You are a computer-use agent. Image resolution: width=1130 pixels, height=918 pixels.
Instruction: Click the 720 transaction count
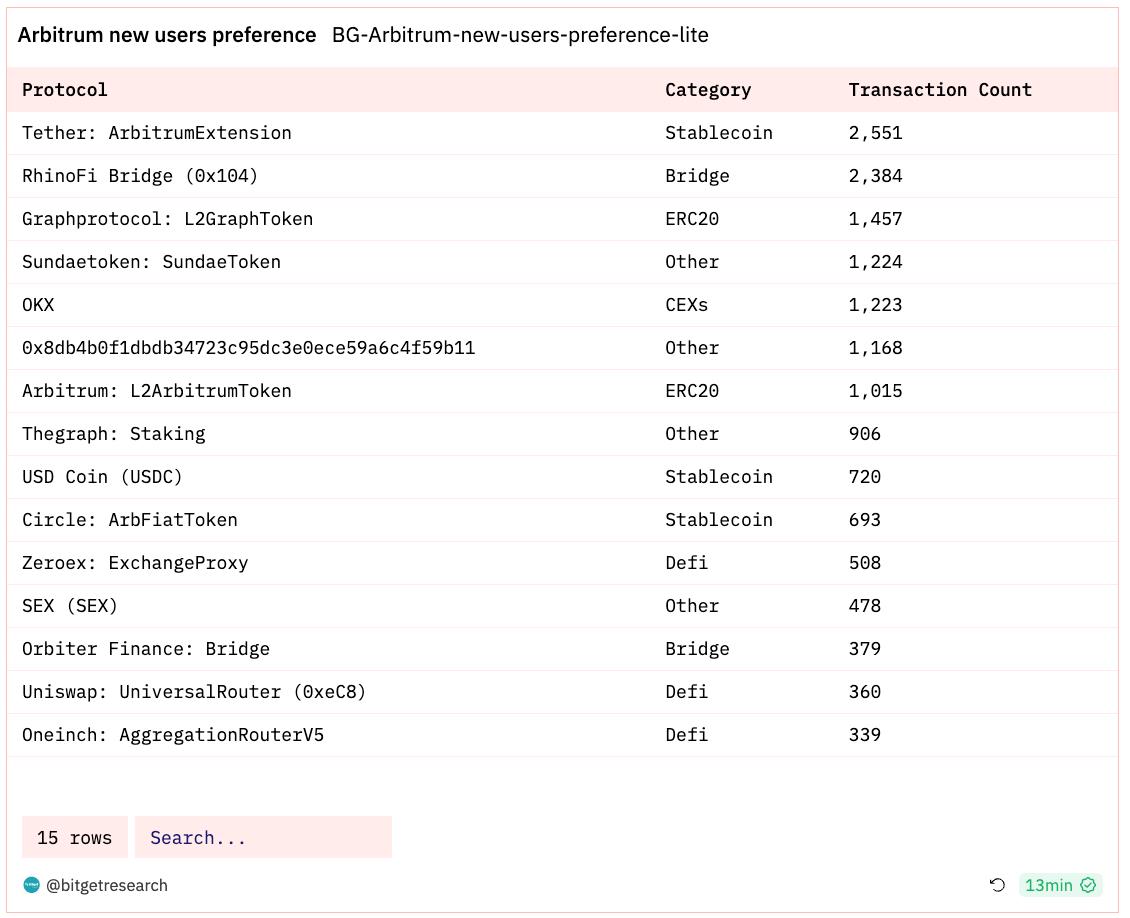(x=864, y=476)
